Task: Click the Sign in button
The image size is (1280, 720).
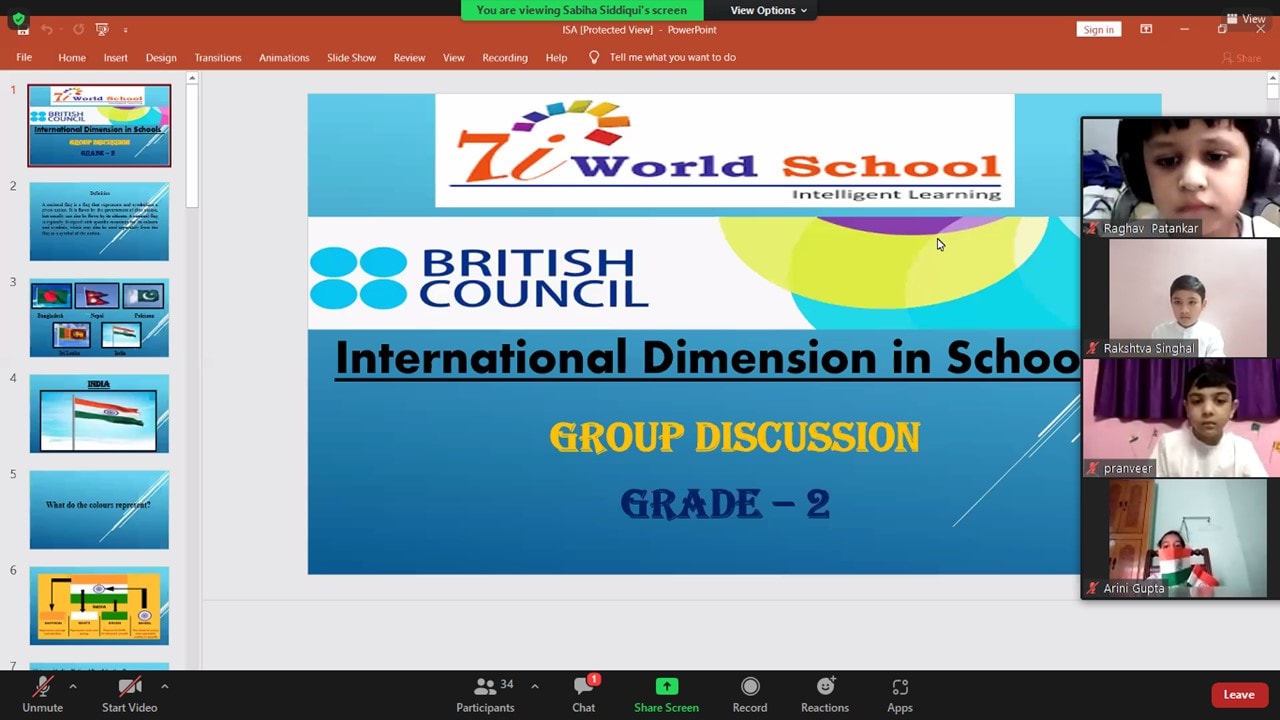Action: coord(1098,29)
